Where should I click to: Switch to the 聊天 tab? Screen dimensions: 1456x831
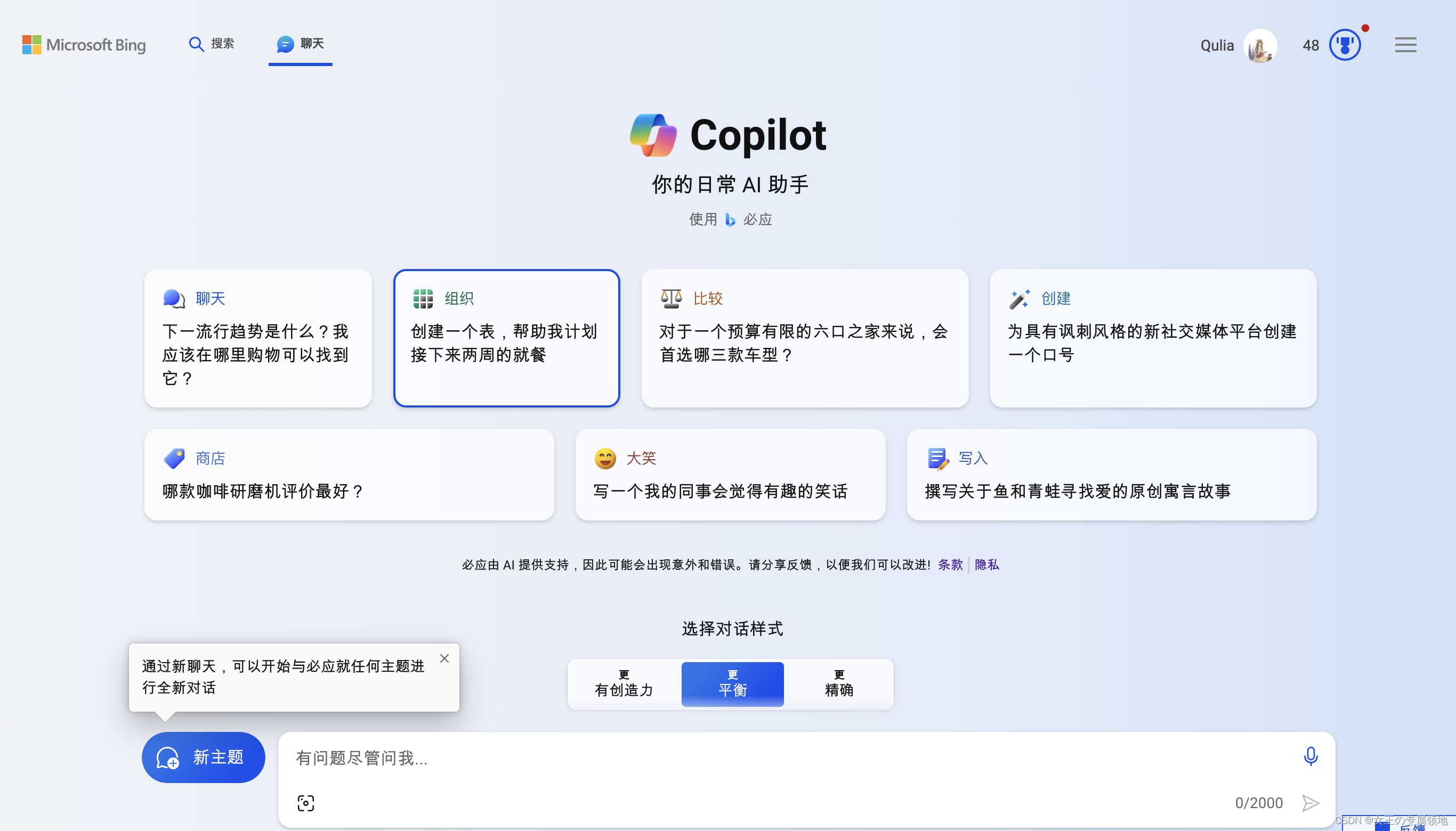(301, 44)
